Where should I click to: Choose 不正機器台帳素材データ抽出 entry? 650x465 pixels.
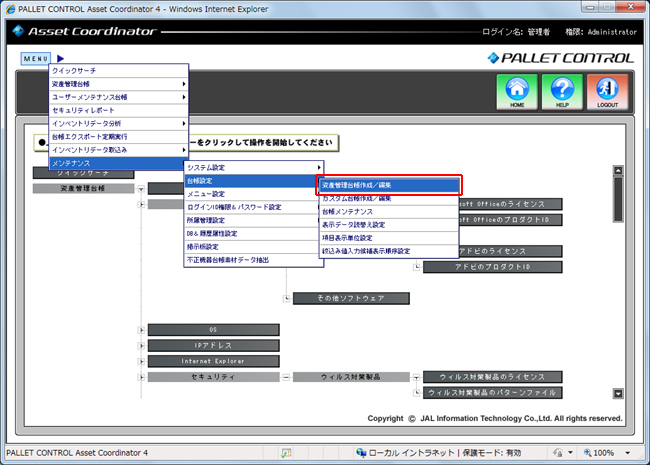coord(254,260)
